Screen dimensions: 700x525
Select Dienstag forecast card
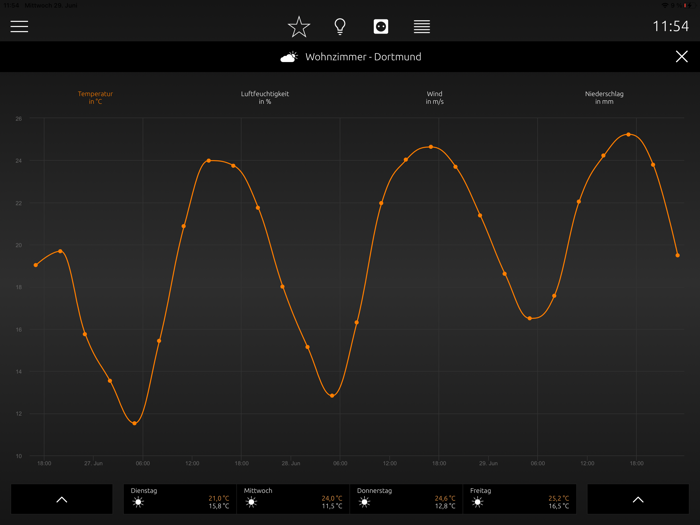pyautogui.click(x=180, y=499)
